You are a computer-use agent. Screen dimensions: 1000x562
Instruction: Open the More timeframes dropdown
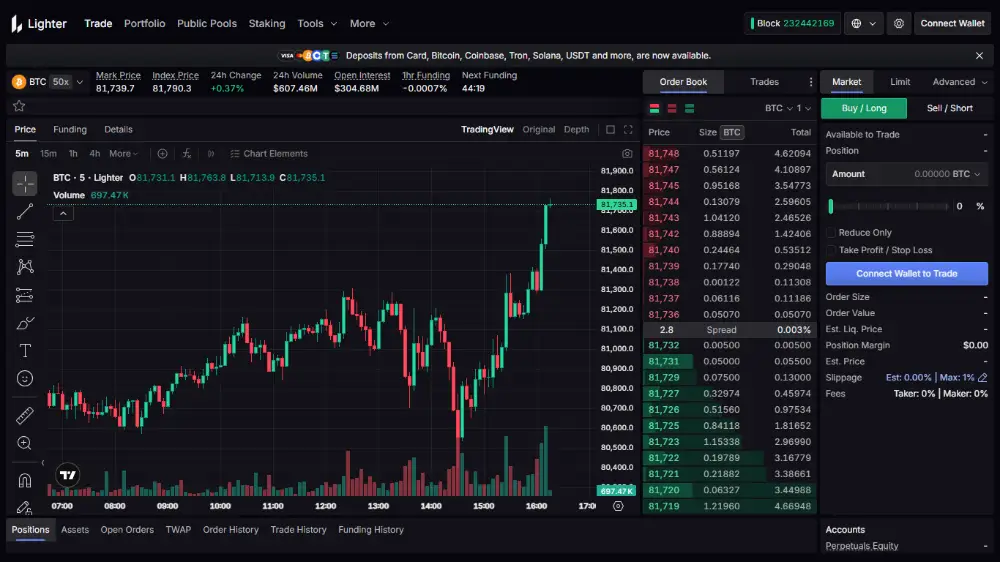[x=123, y=154]
